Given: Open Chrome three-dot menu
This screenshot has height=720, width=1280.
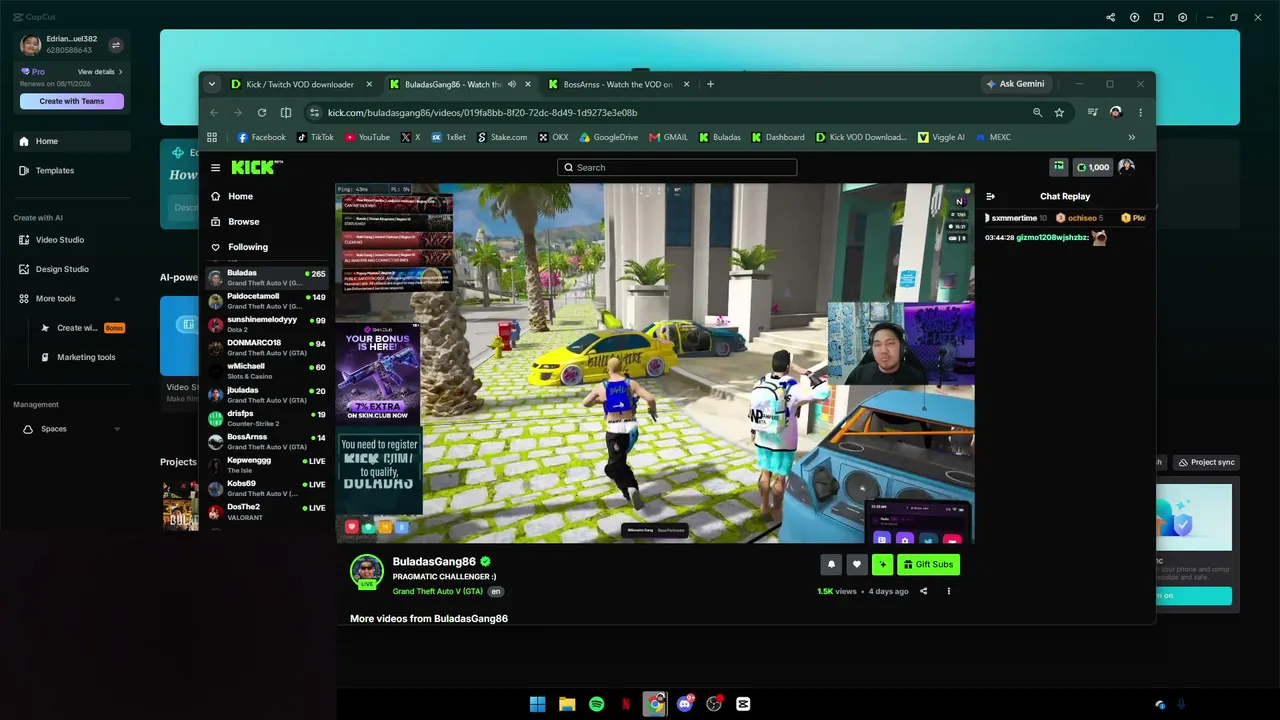Looking at the screenshot, I should point(1140,113).
